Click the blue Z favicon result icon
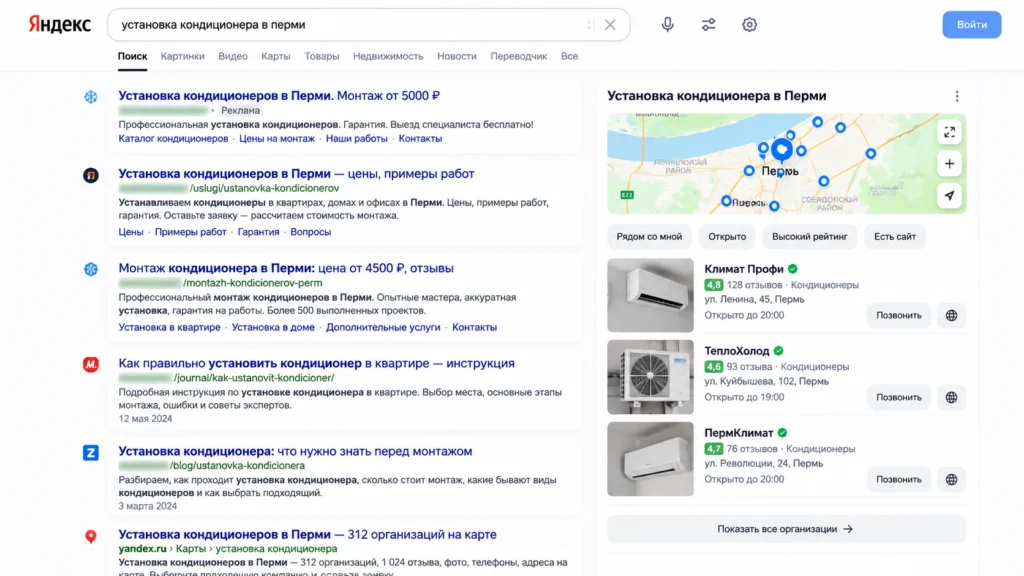This screenshot has width=1024, height=576. pos(91,453)
